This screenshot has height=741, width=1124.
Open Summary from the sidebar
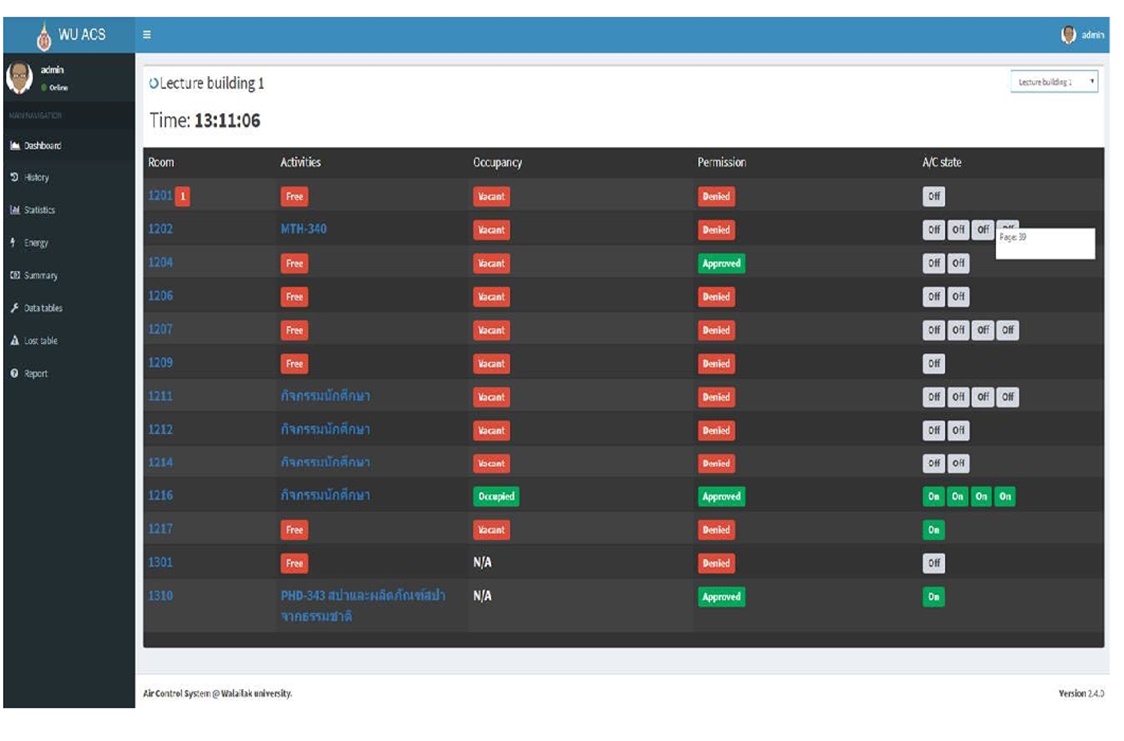pyautogui.click(x=40, y=275)
